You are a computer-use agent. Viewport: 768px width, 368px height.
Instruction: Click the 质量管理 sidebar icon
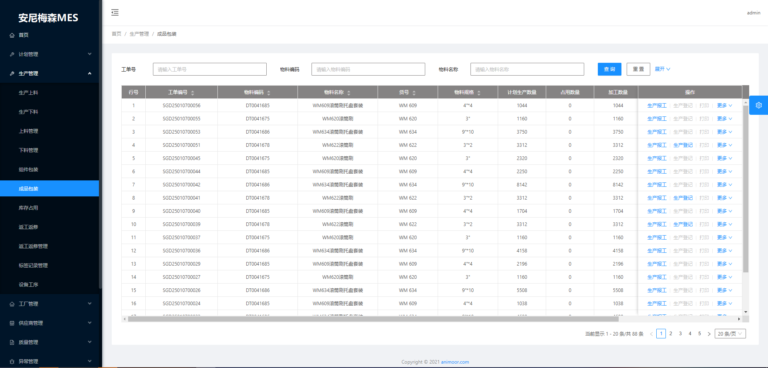(12, 342)
